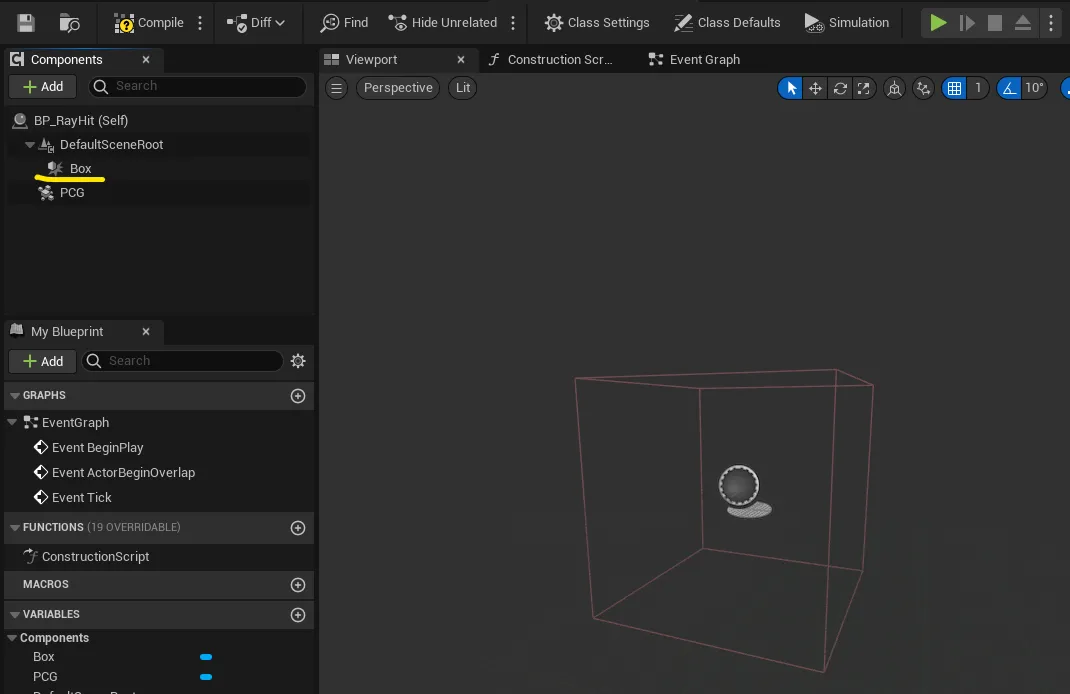
Task: Select the PCG variable
Action: click(x=45, y=677)
